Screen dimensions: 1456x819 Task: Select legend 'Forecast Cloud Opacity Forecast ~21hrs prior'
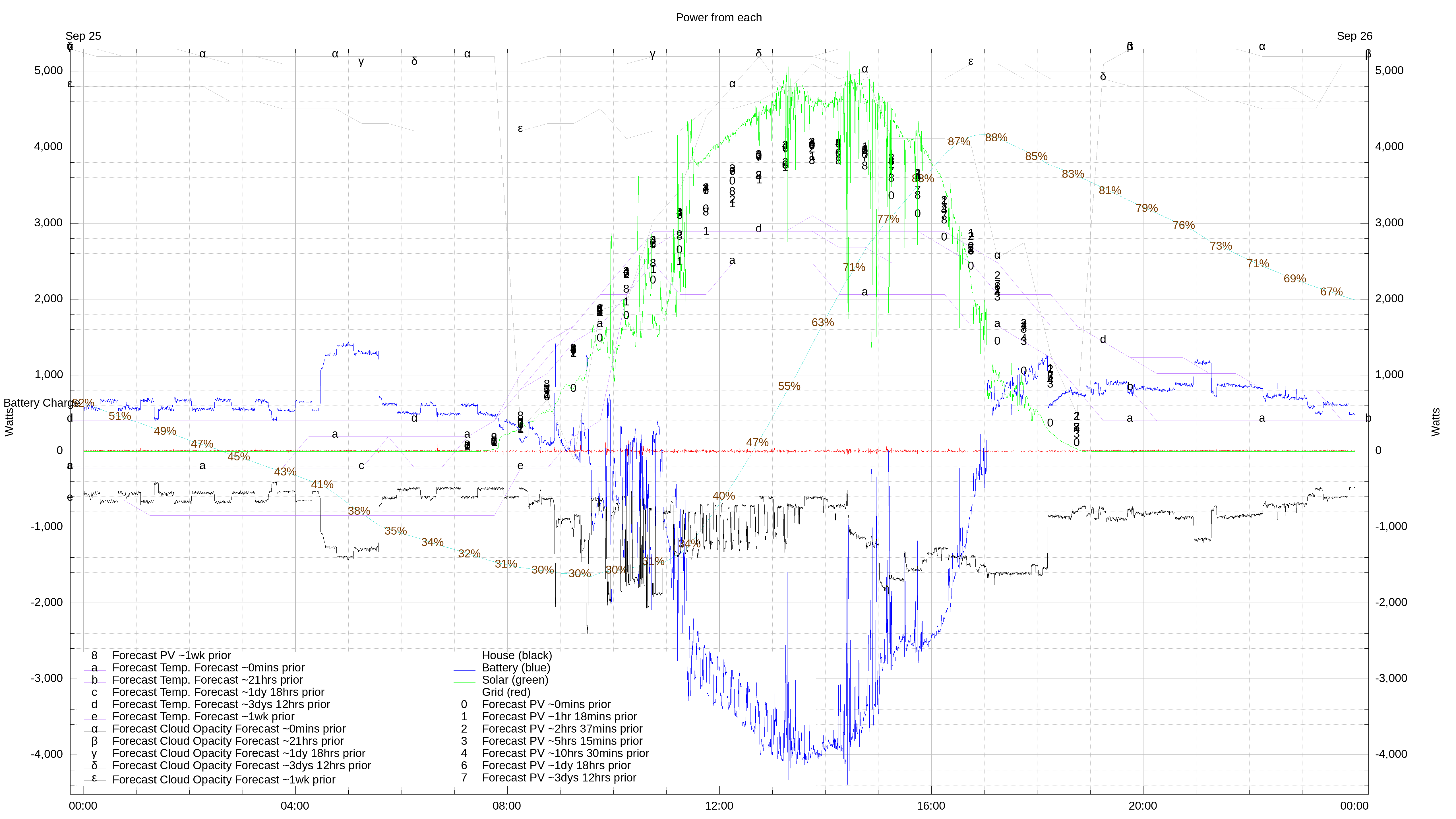pyautogui.click(x=228, y=741)
